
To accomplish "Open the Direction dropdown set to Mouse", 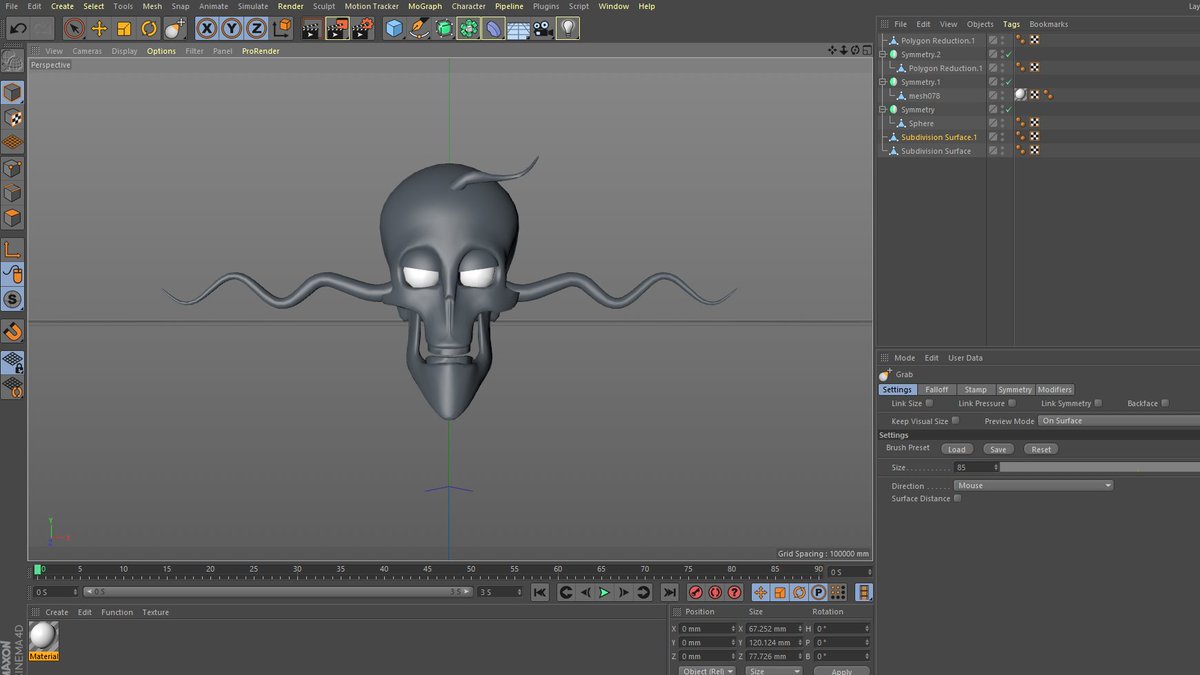I will point(1033,485).
